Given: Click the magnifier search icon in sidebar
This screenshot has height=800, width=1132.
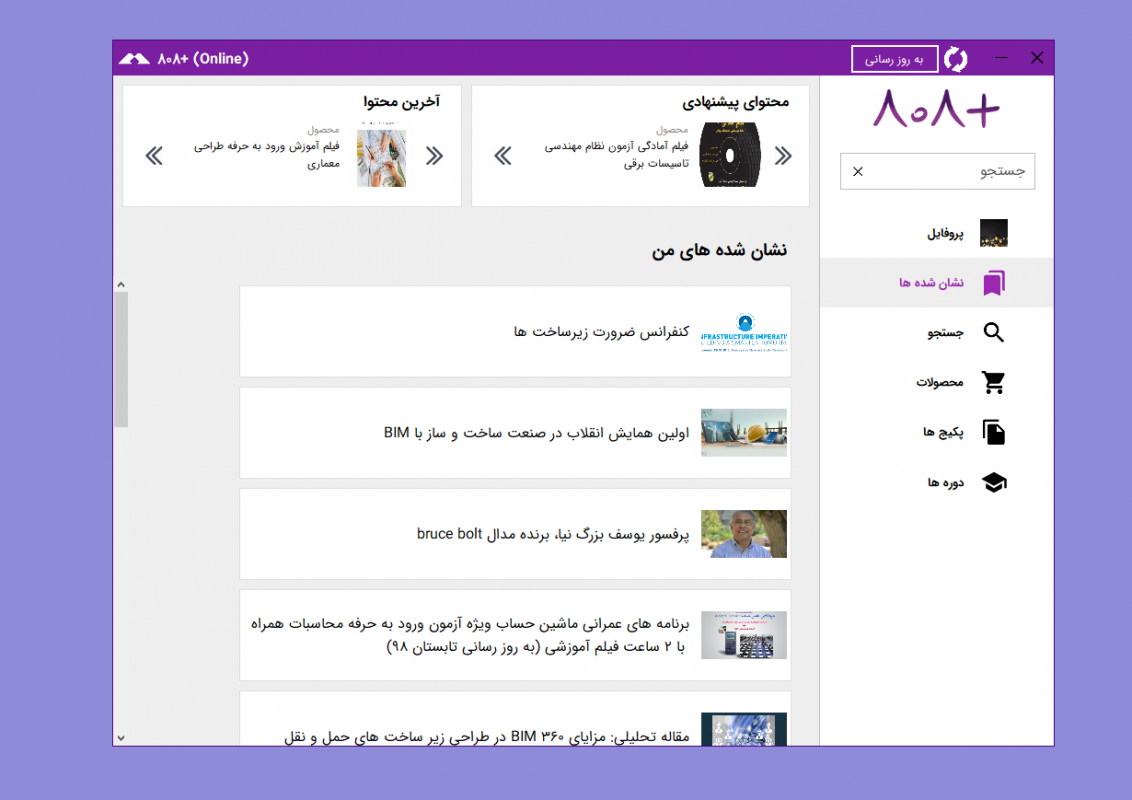Looking at the screenshot, I should pyautogui.click(x=994, y=332).
